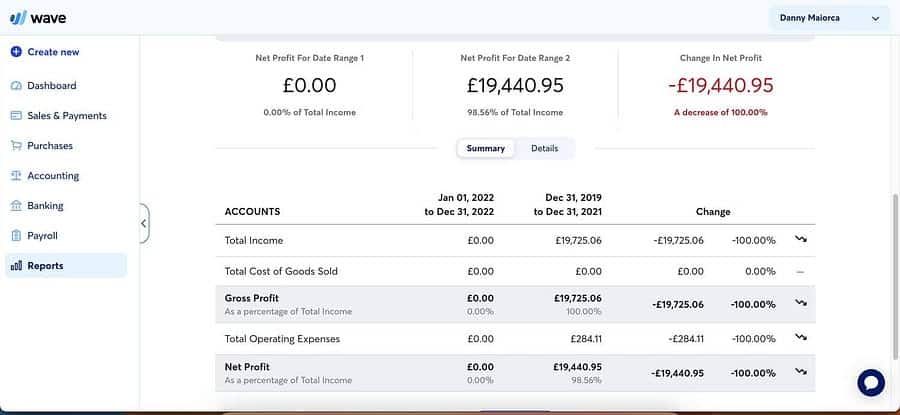This screenshot has width=900, height=415.
Task: Open Dashboard from sidebar icon
Action: pos(16,86)
